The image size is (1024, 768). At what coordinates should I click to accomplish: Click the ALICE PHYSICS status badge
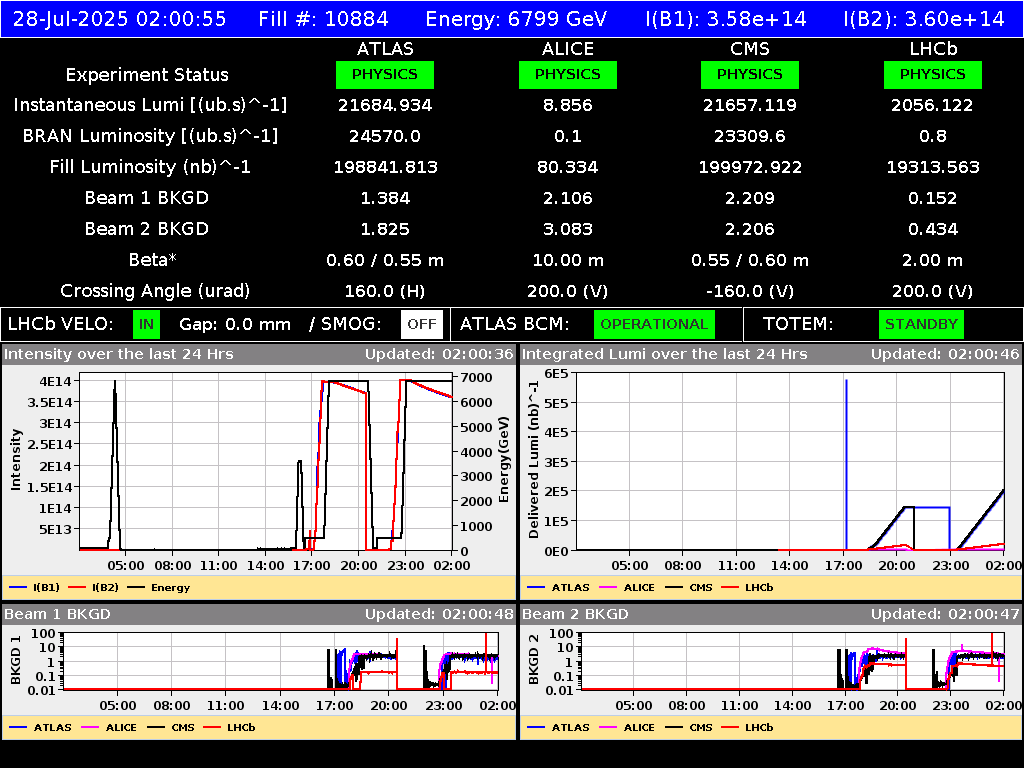[x=568, y=74]
